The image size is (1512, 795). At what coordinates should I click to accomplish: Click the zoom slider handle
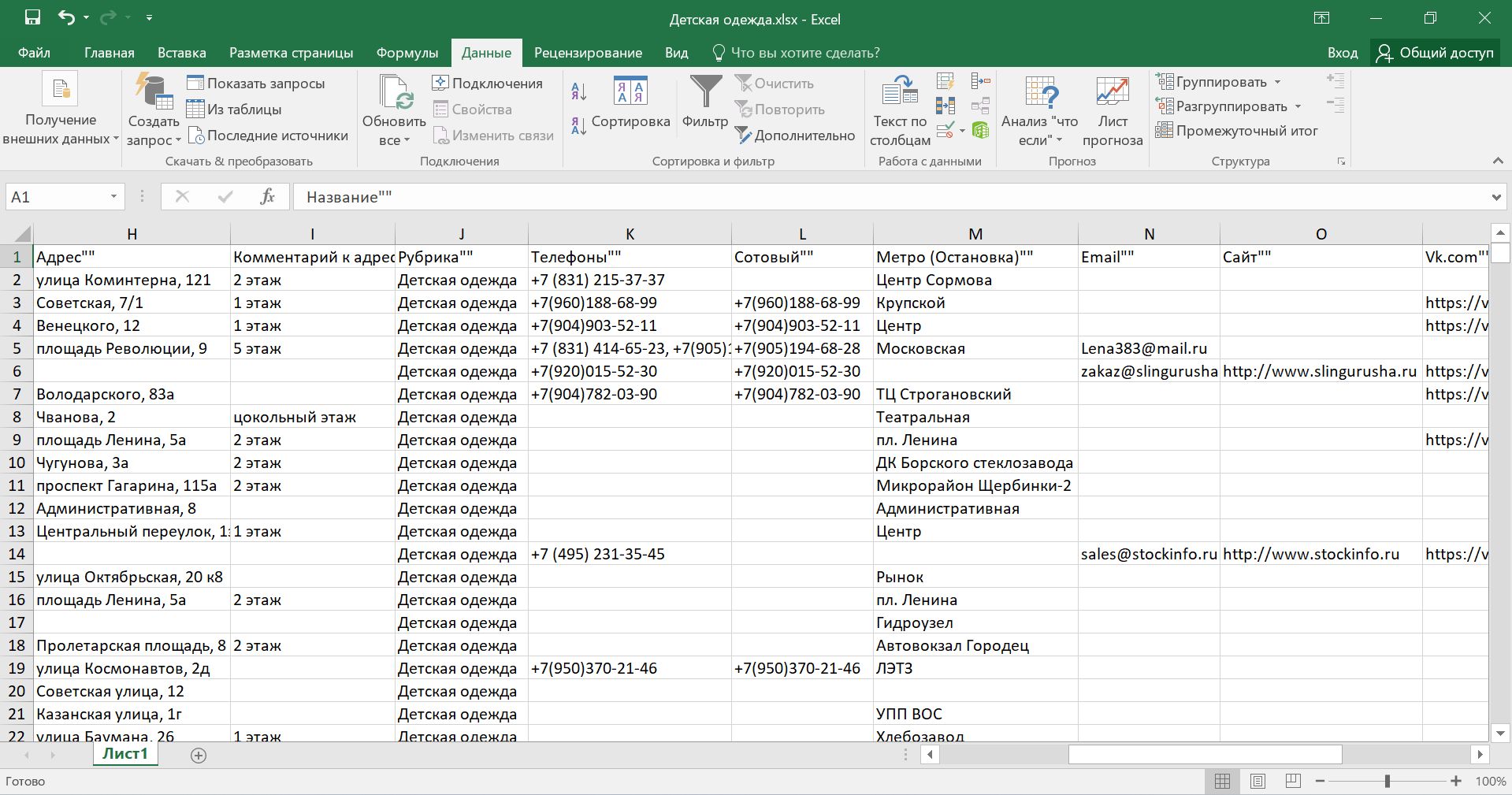tap(1387, 781)
